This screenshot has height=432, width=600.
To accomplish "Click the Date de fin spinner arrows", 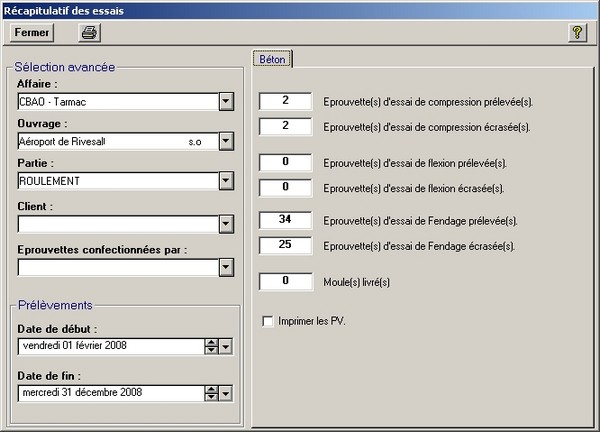I will pos(210,392).
